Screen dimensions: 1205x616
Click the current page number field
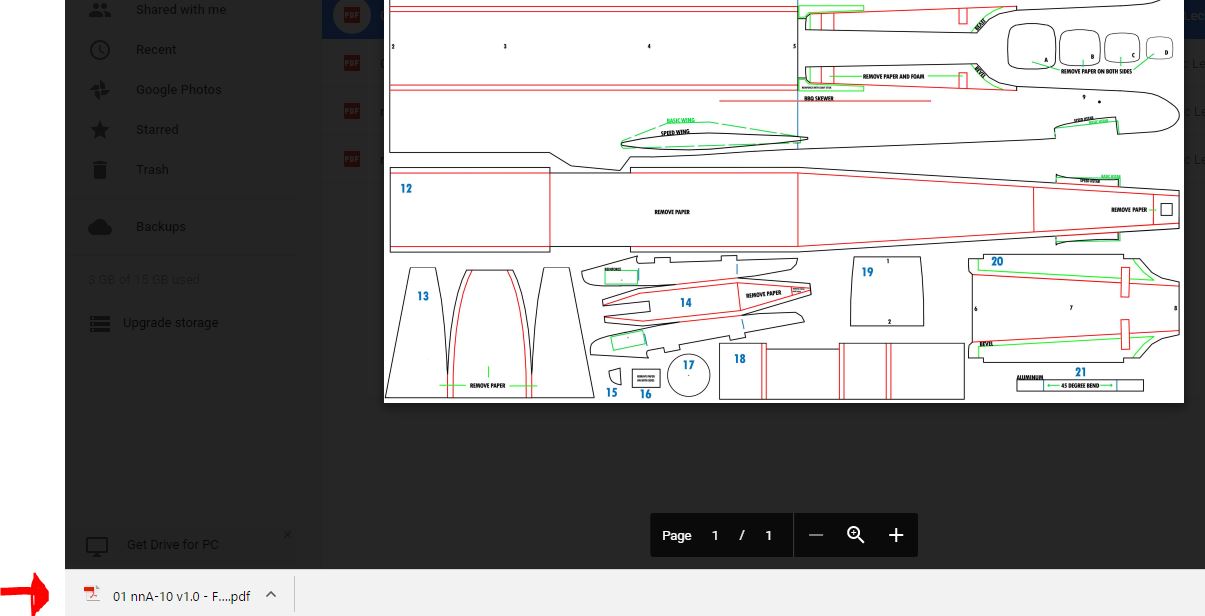(715, 535)
